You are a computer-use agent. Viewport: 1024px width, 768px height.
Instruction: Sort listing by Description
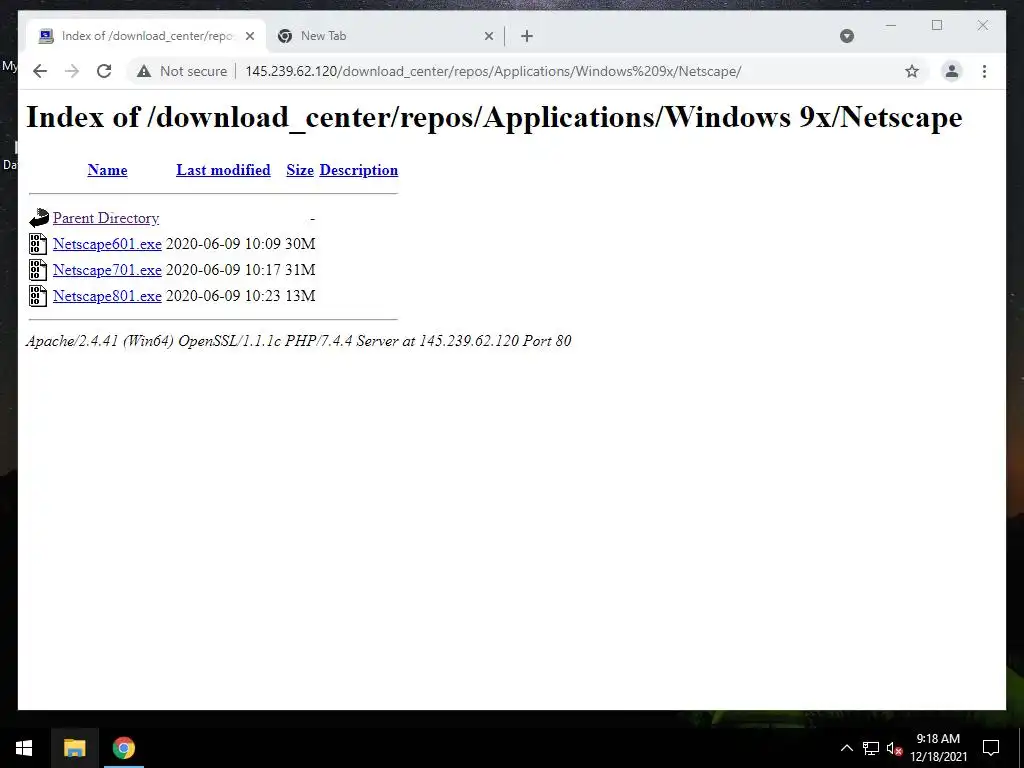(359, 170)
